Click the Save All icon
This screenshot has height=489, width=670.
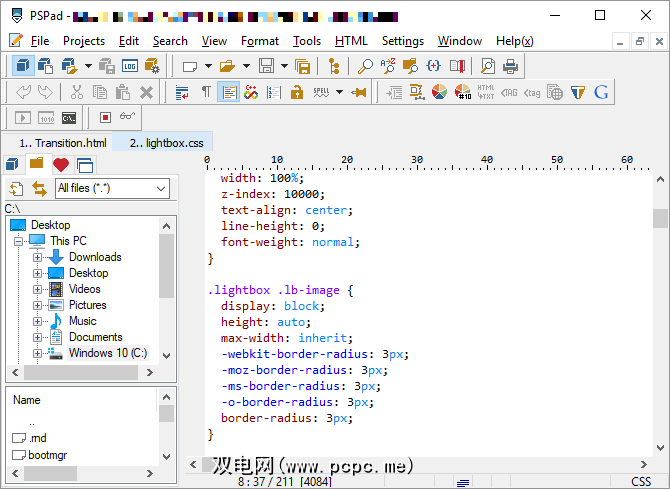(301, 66)
